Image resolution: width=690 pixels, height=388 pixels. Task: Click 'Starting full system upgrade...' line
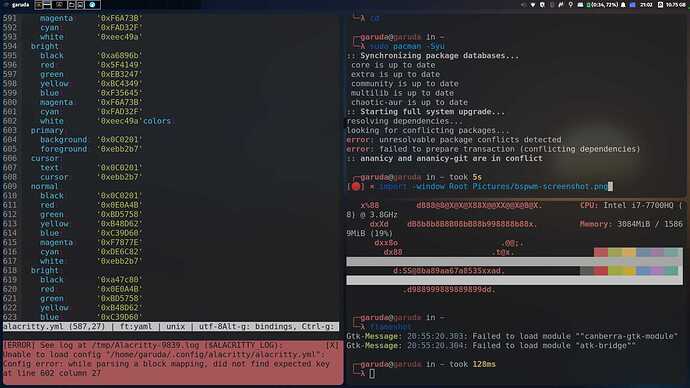click(x=433, y=112)
